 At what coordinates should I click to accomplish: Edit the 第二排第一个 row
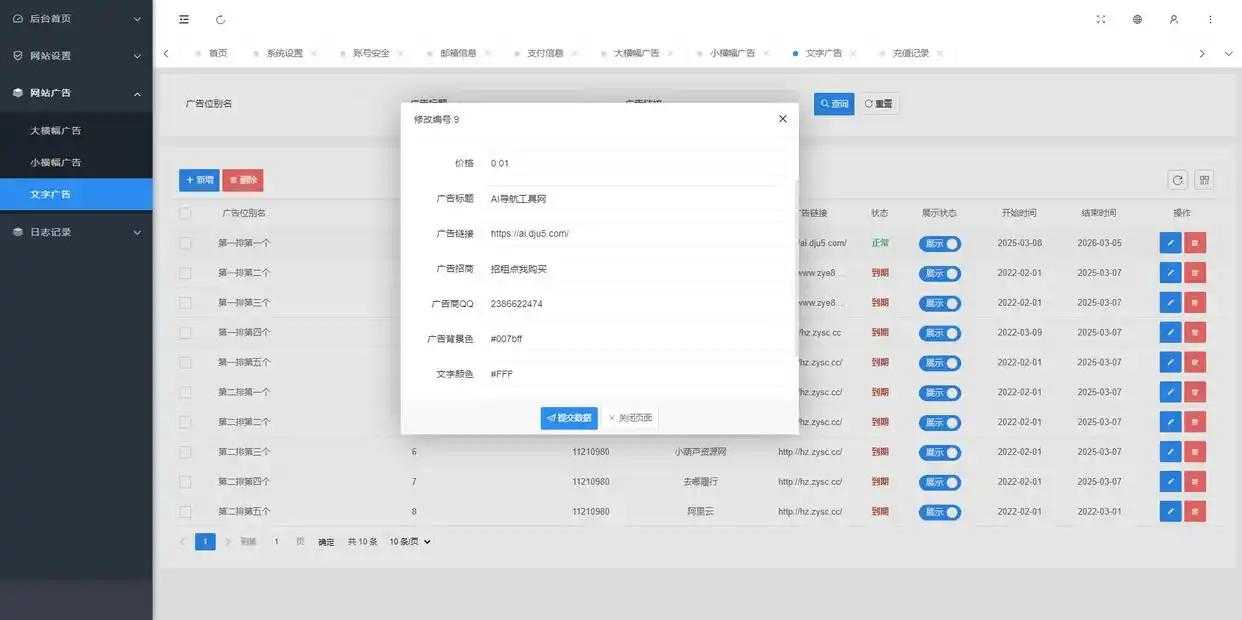pyautogui.click(x=1170, y=392)
